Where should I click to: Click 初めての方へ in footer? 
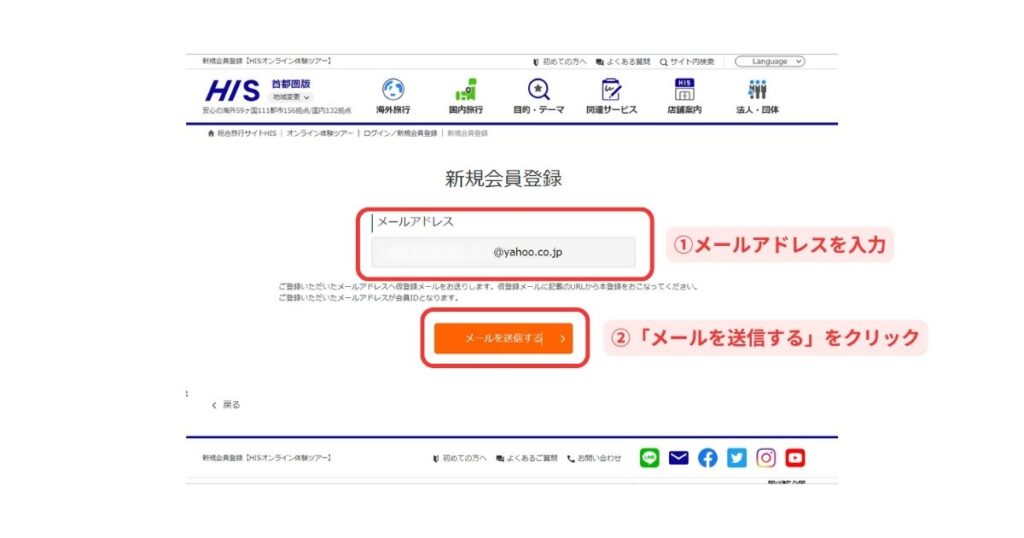(460, 458)
